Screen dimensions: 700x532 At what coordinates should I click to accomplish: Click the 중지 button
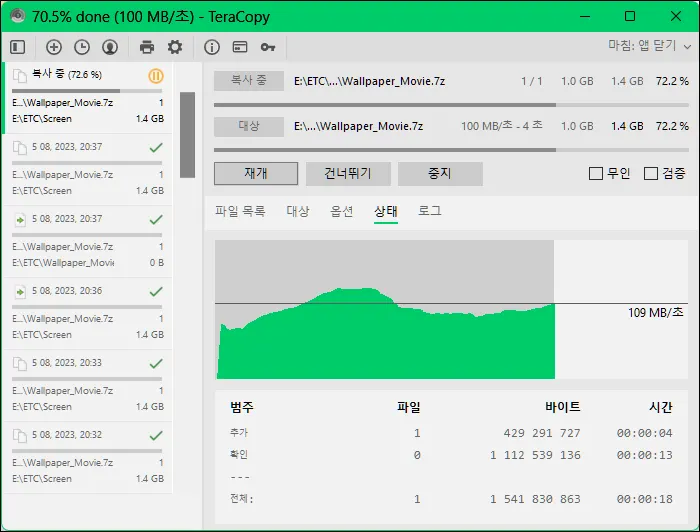click(x=440, y=173)
